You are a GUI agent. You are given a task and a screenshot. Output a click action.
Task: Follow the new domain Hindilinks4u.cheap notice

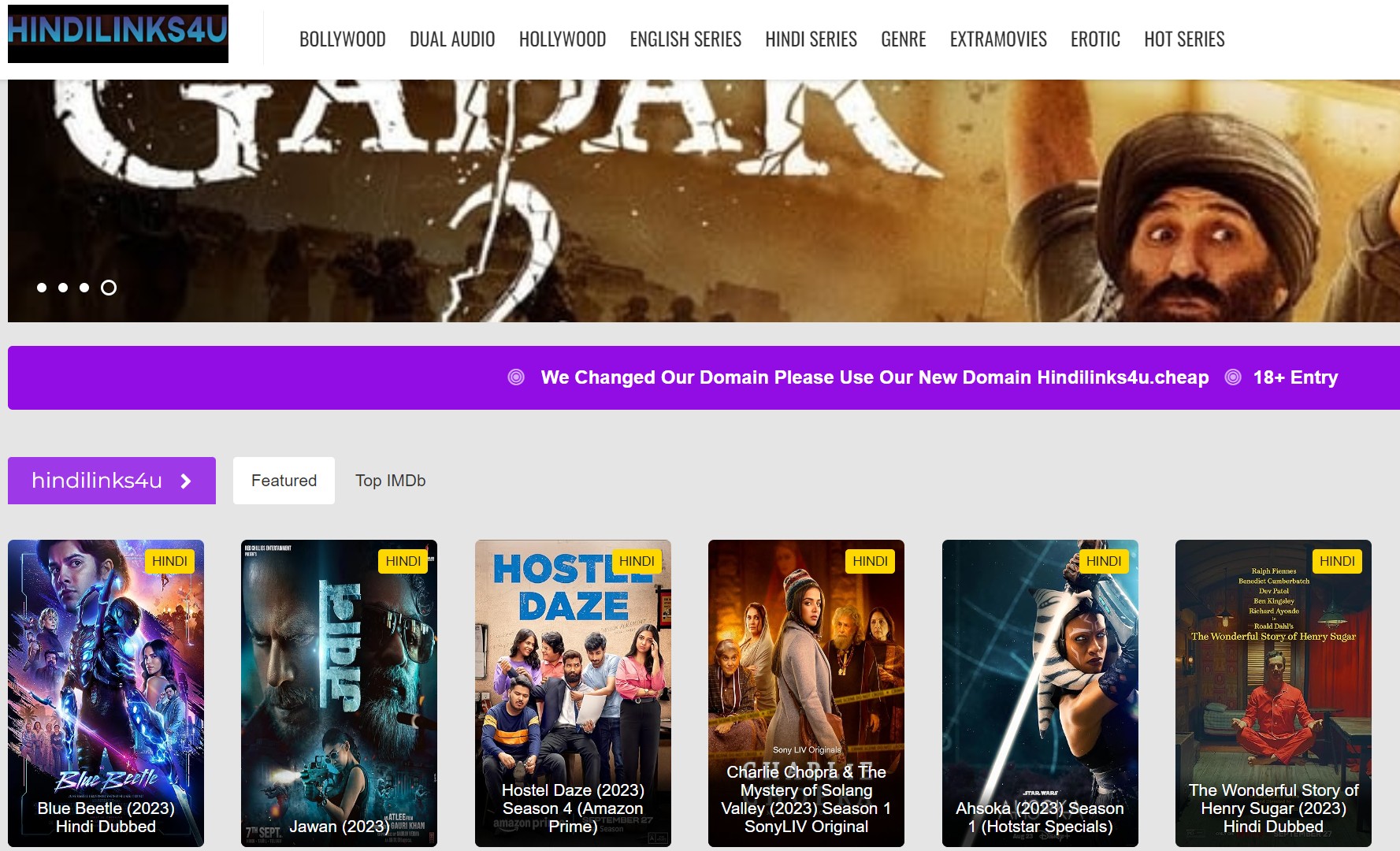click(x=875, y=377)
